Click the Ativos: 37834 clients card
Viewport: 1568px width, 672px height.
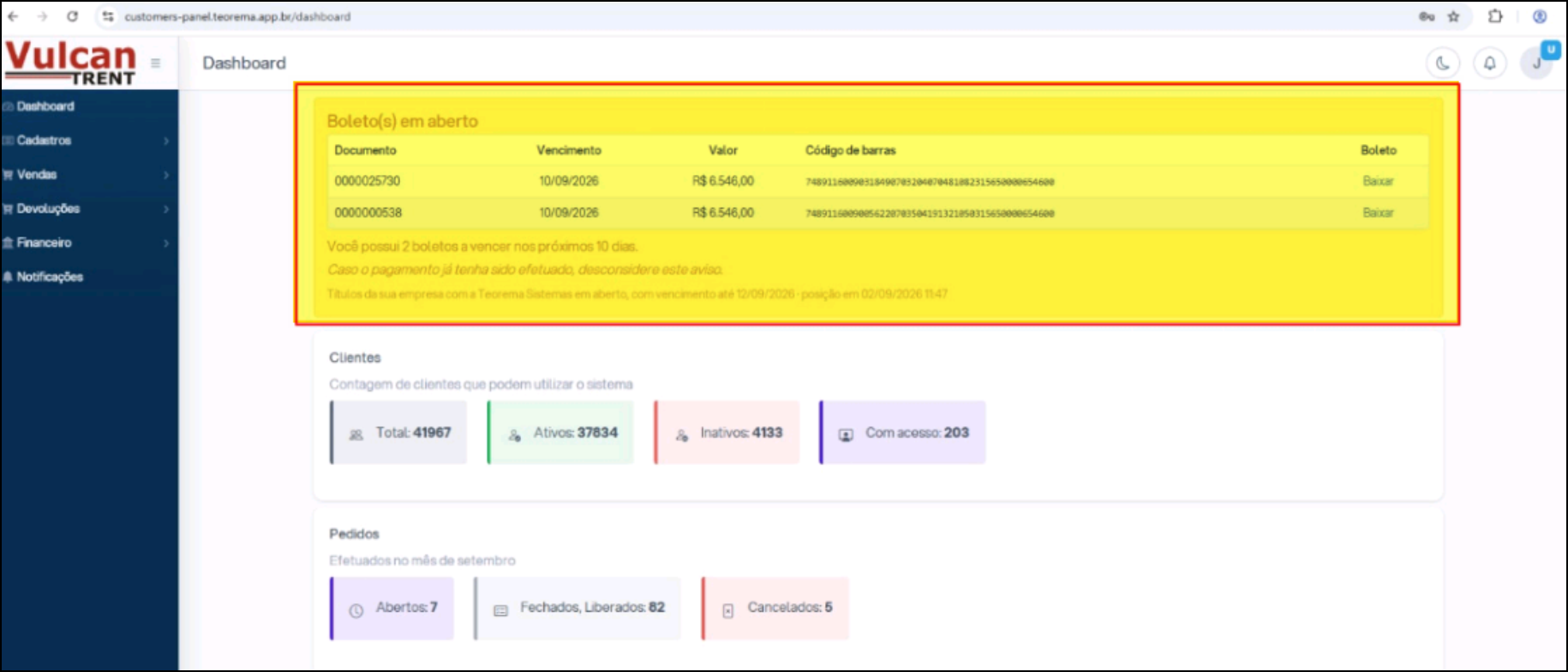tap(560, 433)
